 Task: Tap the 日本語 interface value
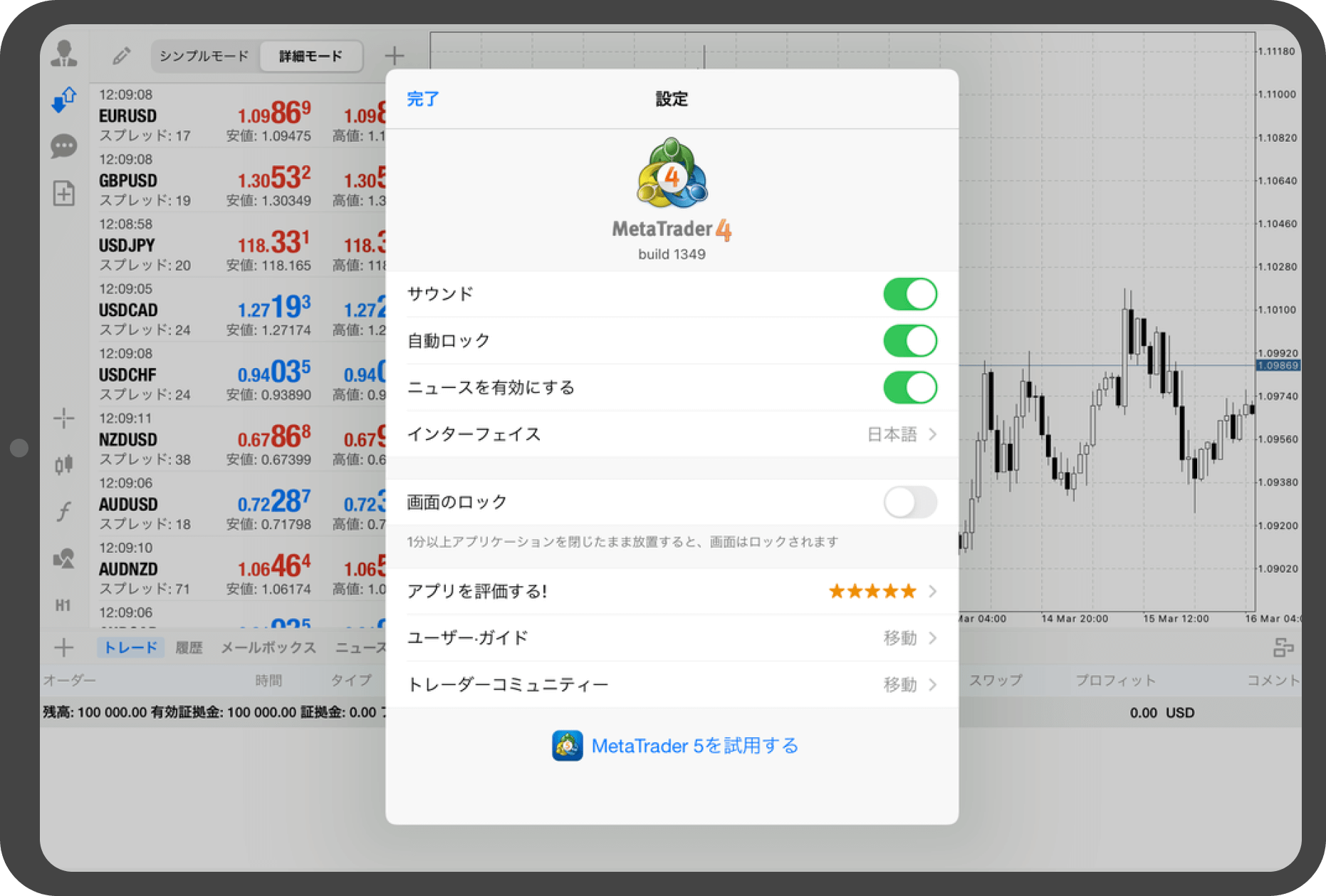pyautogui.click(x=892, y=434)
